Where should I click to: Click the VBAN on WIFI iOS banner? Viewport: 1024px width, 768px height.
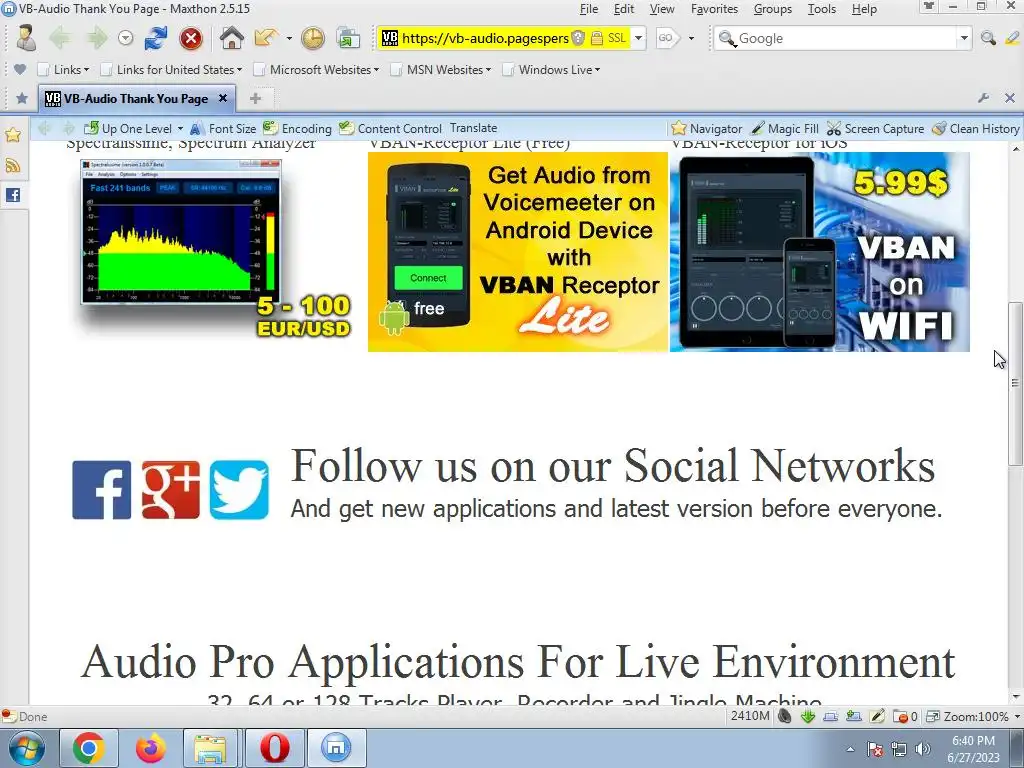click(820, 252)
